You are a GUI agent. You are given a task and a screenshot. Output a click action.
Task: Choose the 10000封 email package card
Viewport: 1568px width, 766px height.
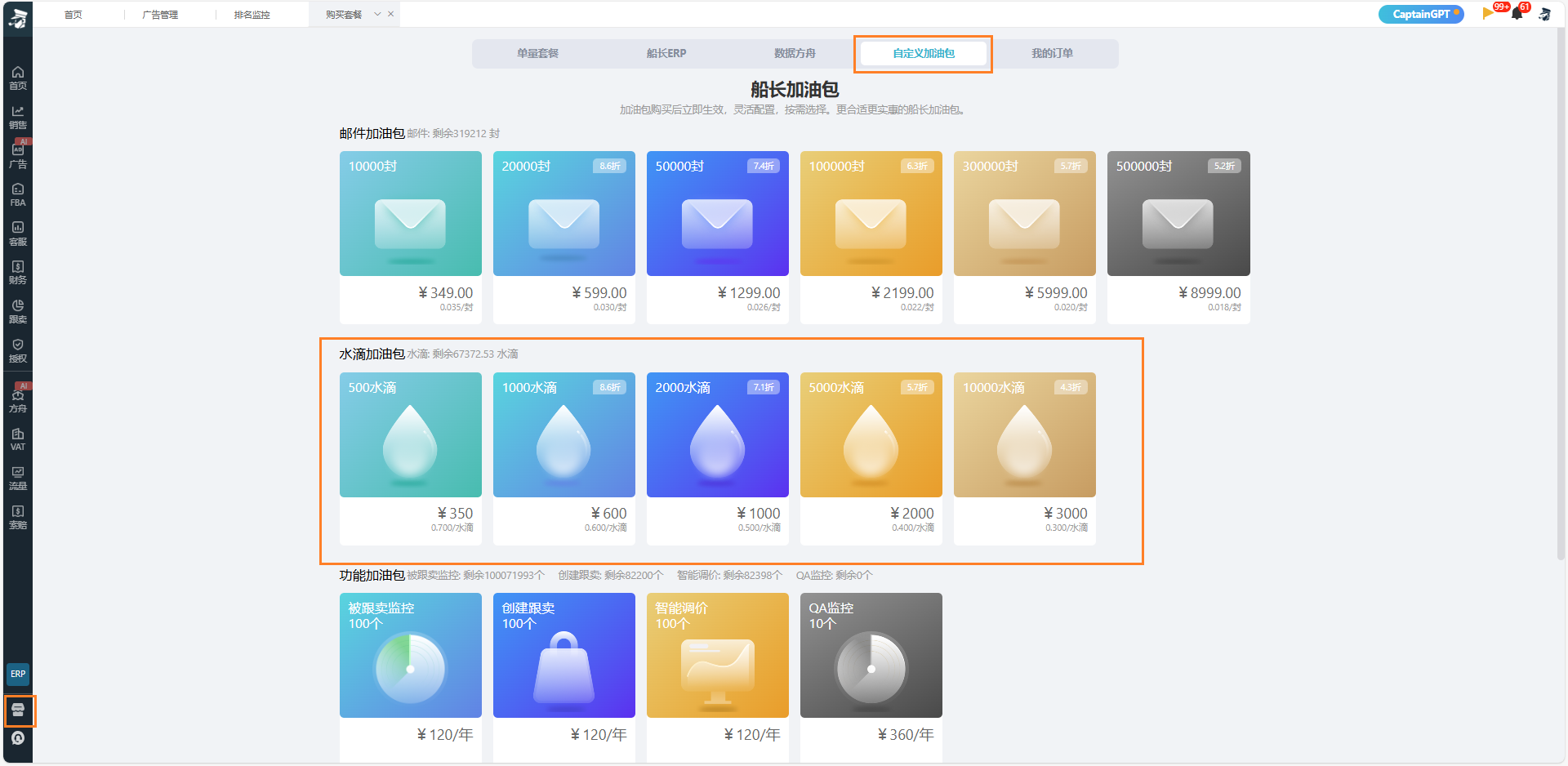pos(411,237)
